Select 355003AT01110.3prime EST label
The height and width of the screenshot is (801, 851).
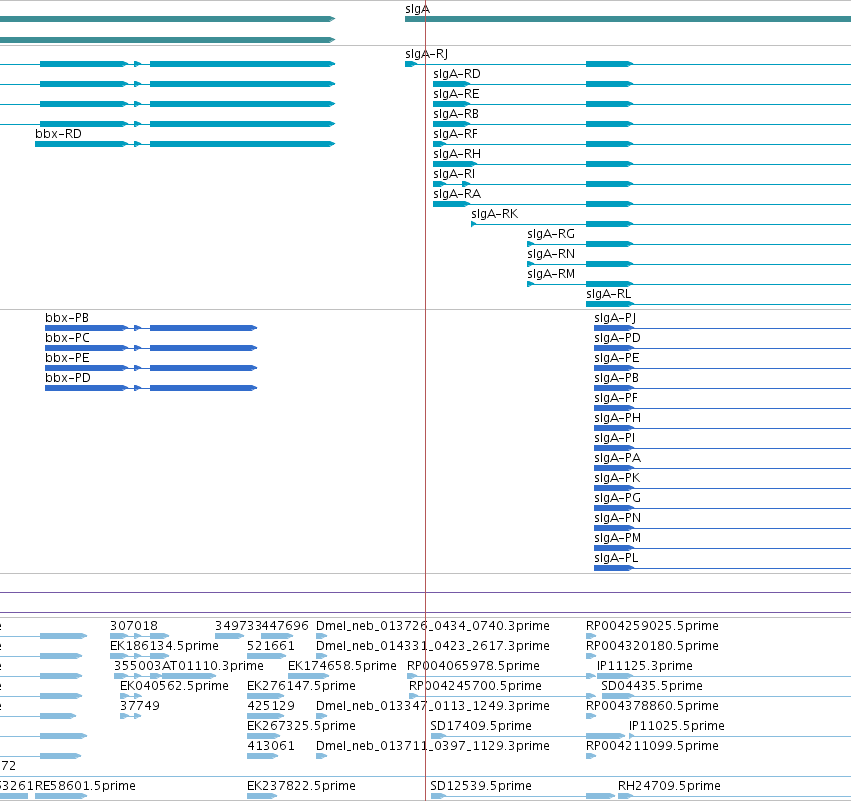(189, 666)
